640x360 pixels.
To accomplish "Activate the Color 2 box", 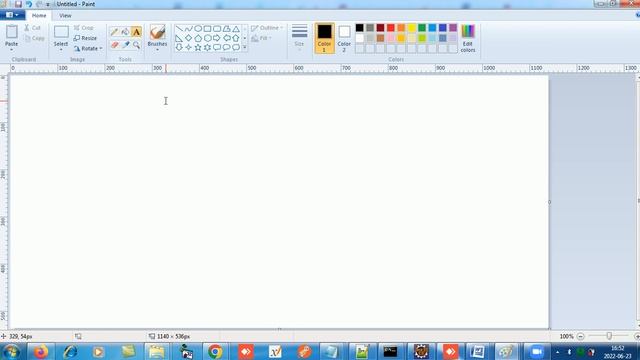I will click(x=344, y=38).
